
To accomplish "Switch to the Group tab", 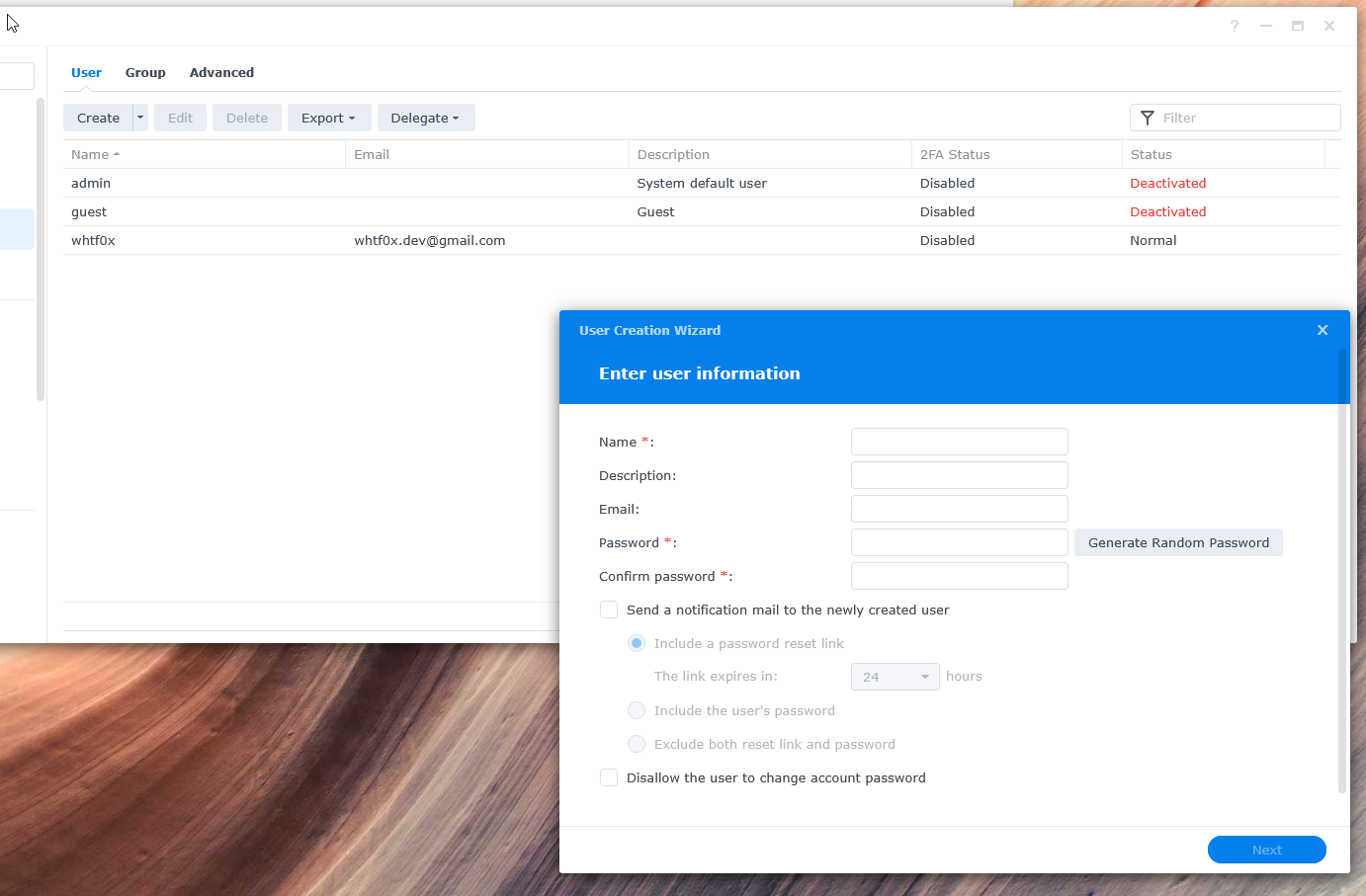I will coord(145,73).
